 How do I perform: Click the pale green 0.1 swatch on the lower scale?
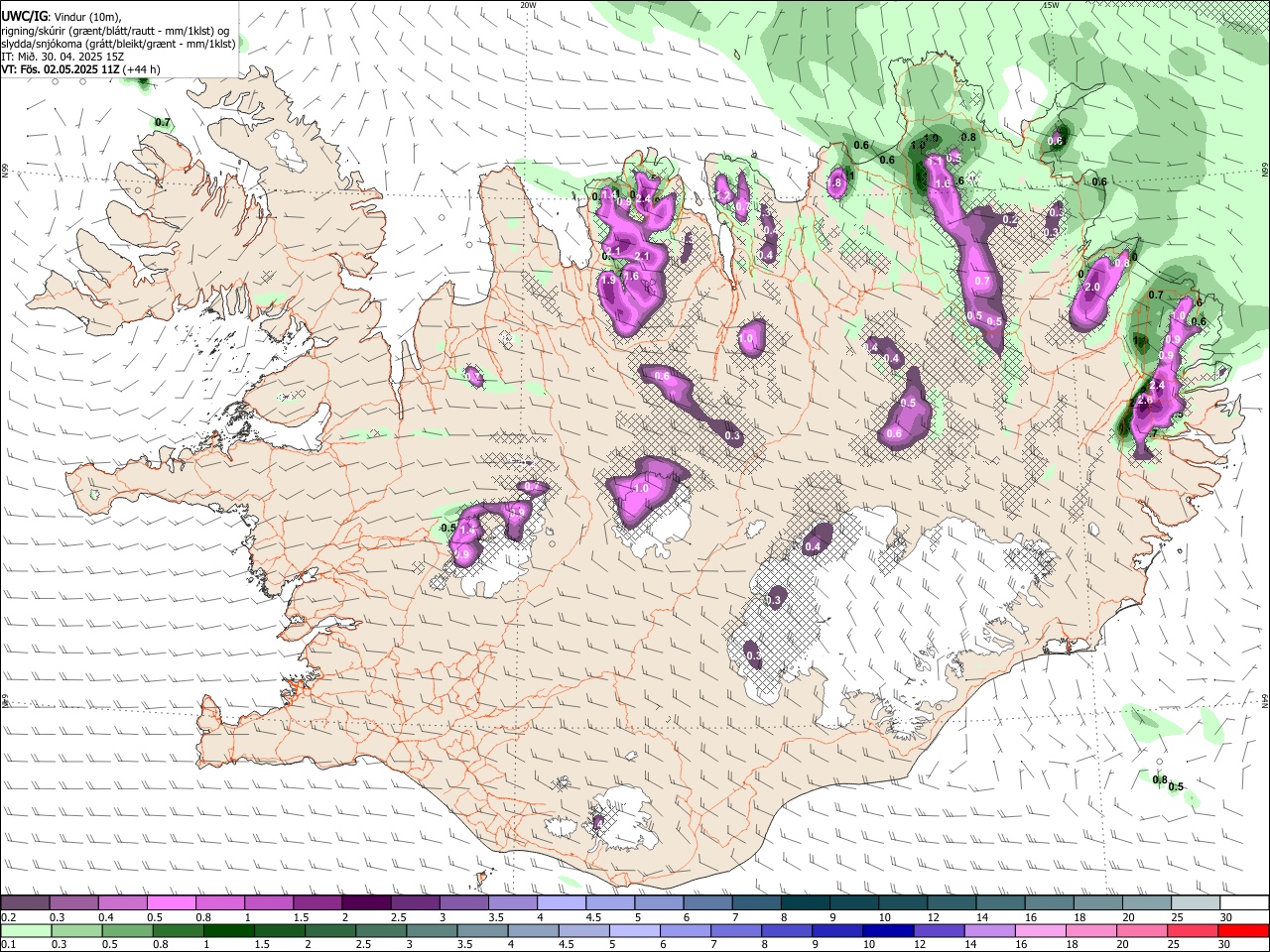pos(24,931)
